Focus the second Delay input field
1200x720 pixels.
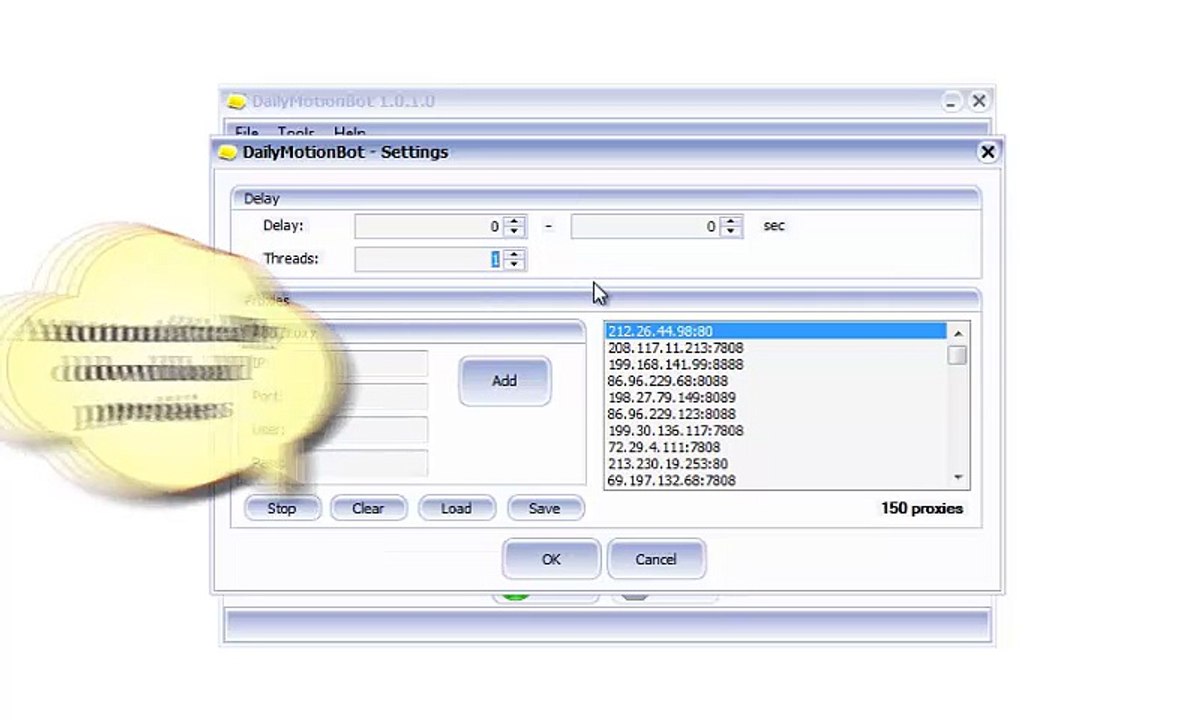click(646, 227)
